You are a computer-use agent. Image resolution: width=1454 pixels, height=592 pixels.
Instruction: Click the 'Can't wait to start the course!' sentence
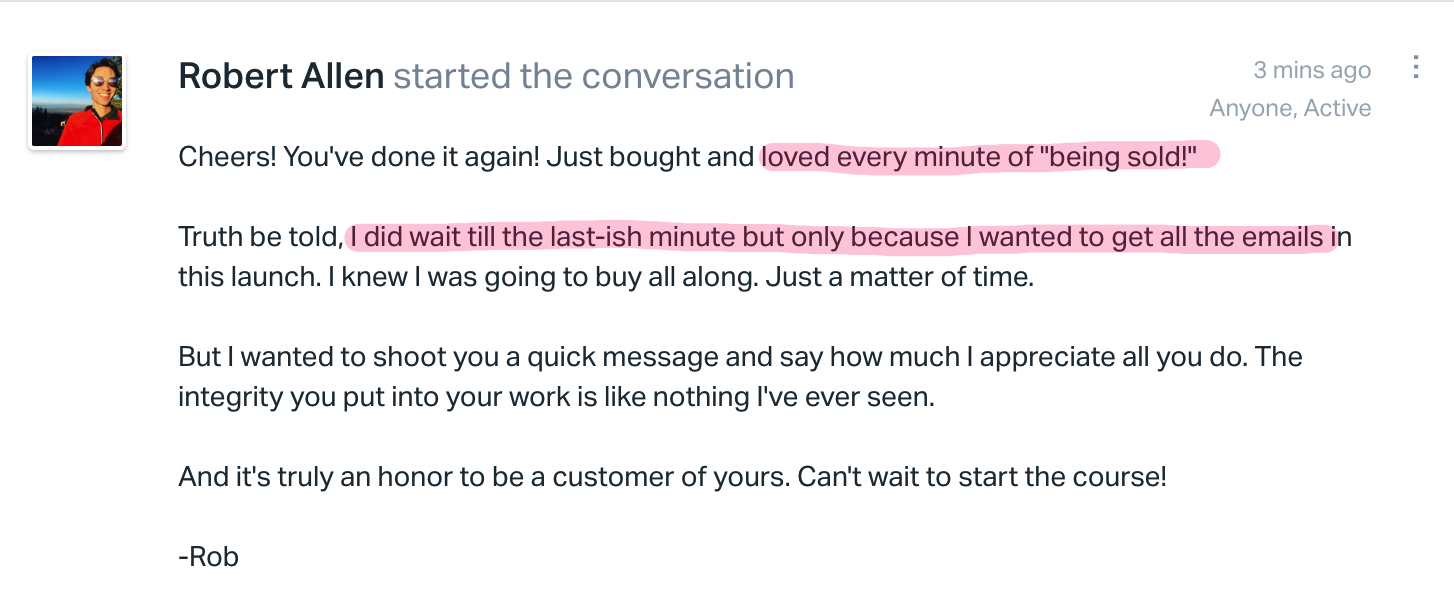[x=982, y=477]
